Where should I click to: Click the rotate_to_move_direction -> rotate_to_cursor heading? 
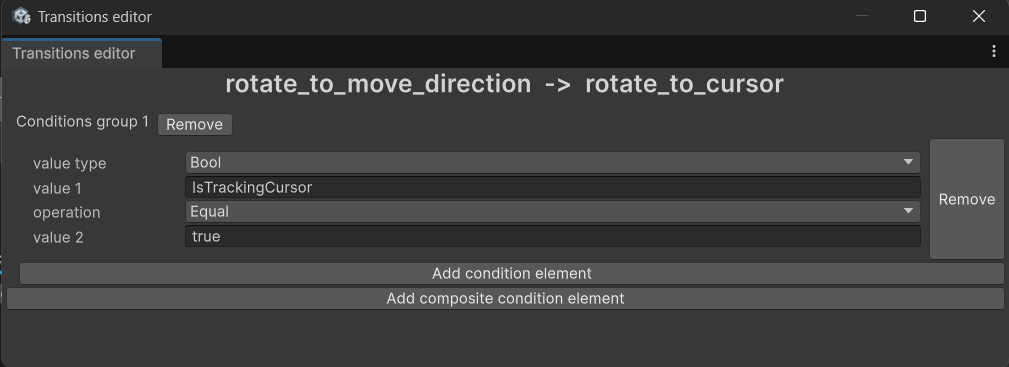pos(504,84)
